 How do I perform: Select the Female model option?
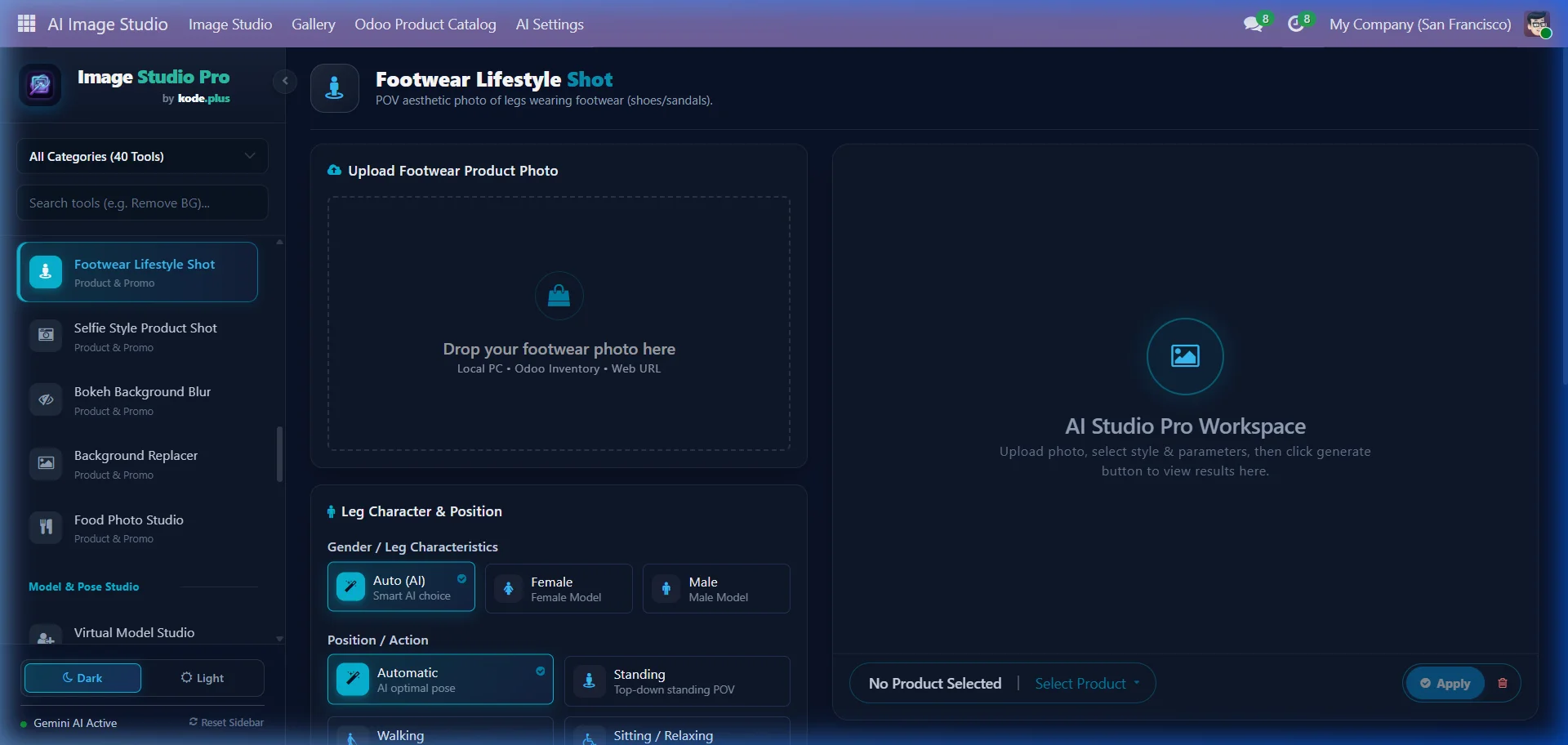(559, 588)
